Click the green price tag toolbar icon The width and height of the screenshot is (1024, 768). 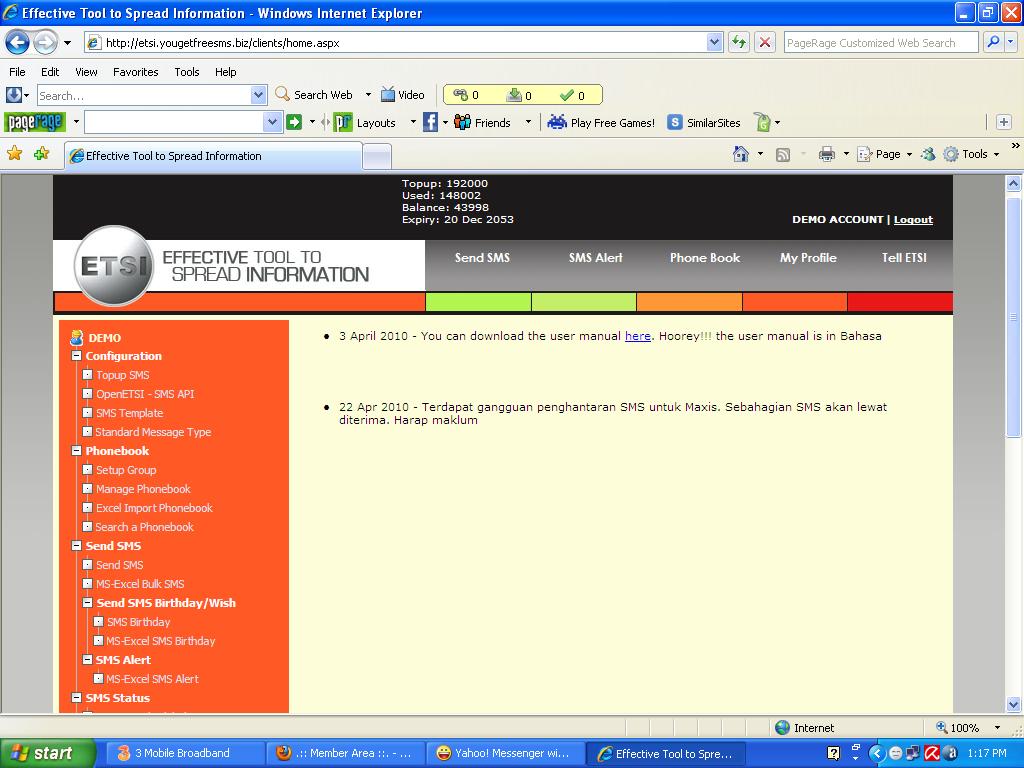point(763,122)
